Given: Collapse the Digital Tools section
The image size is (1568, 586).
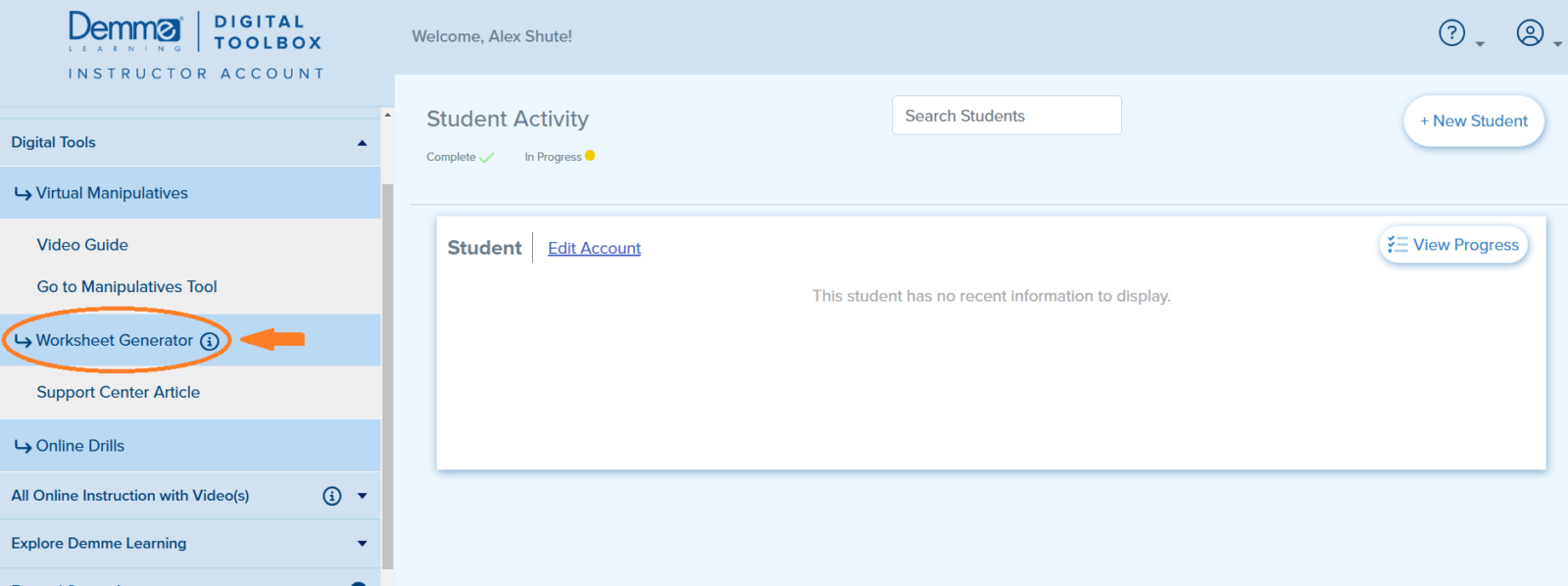Looking at the screenshot, I should (362, 143).
